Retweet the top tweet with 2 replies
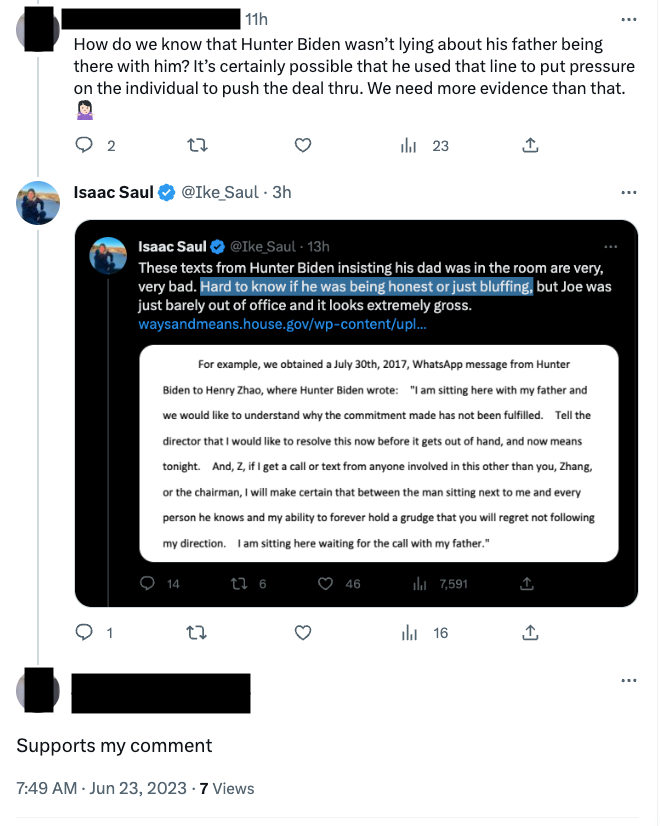Screen dimensions: 660x826 (197, 145)
